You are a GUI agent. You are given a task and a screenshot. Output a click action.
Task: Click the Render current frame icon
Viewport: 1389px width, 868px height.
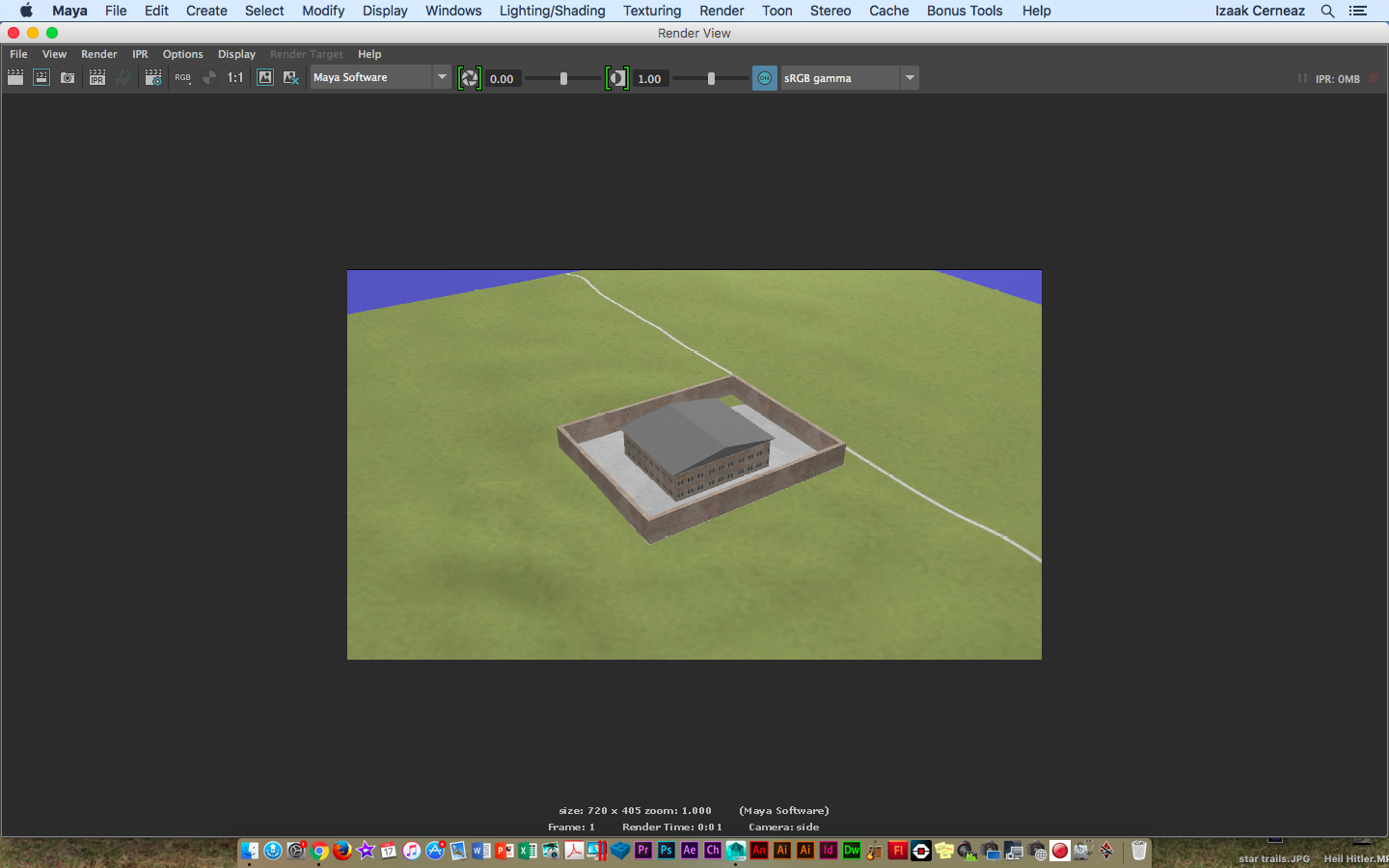pos(15,78)
